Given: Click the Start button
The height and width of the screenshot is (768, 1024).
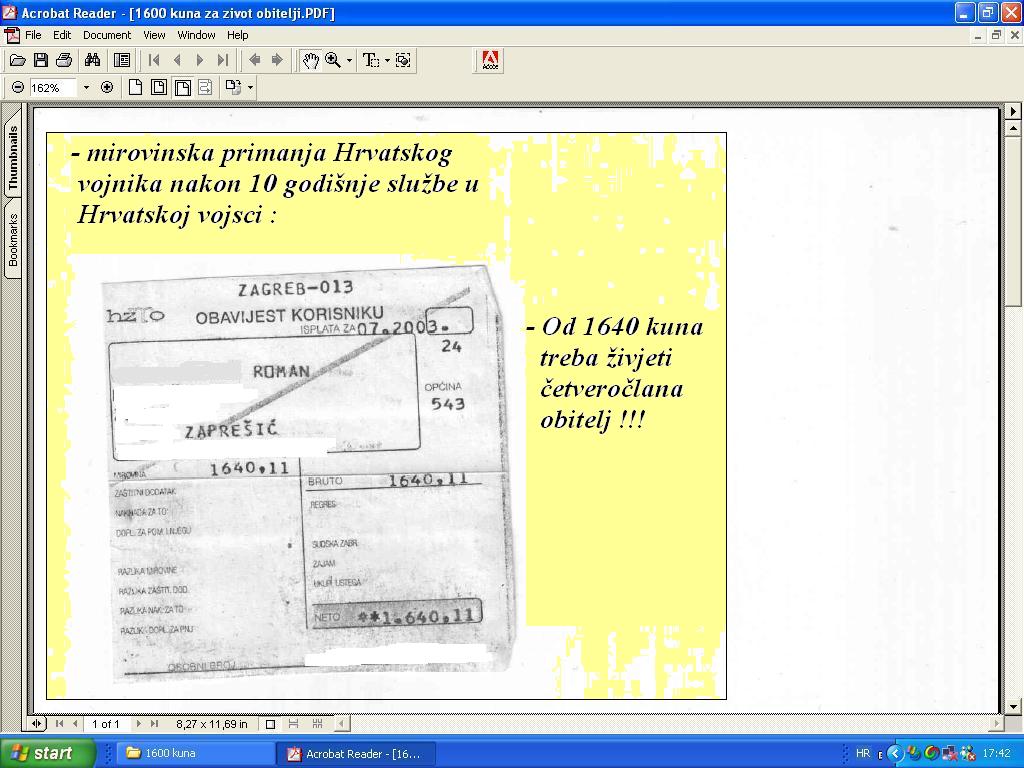Looking at the screenshot, I should (47, 753).
